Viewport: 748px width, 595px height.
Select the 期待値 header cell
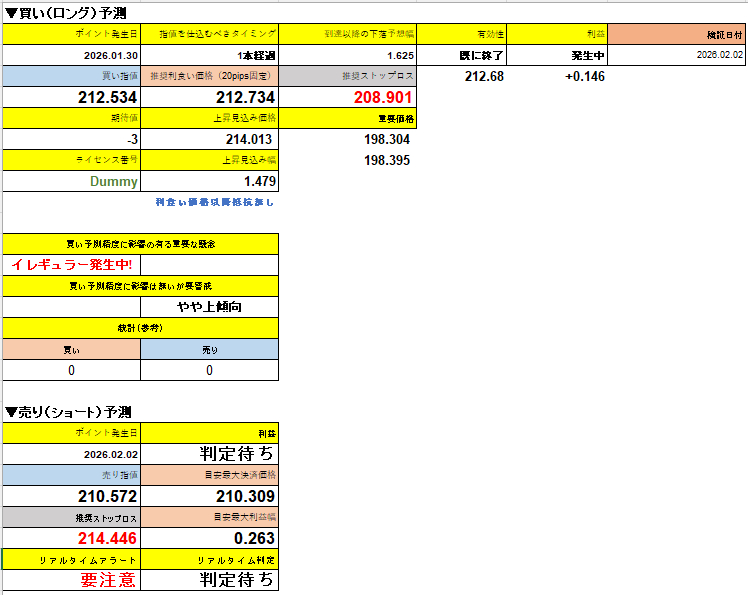click(72, 118)
